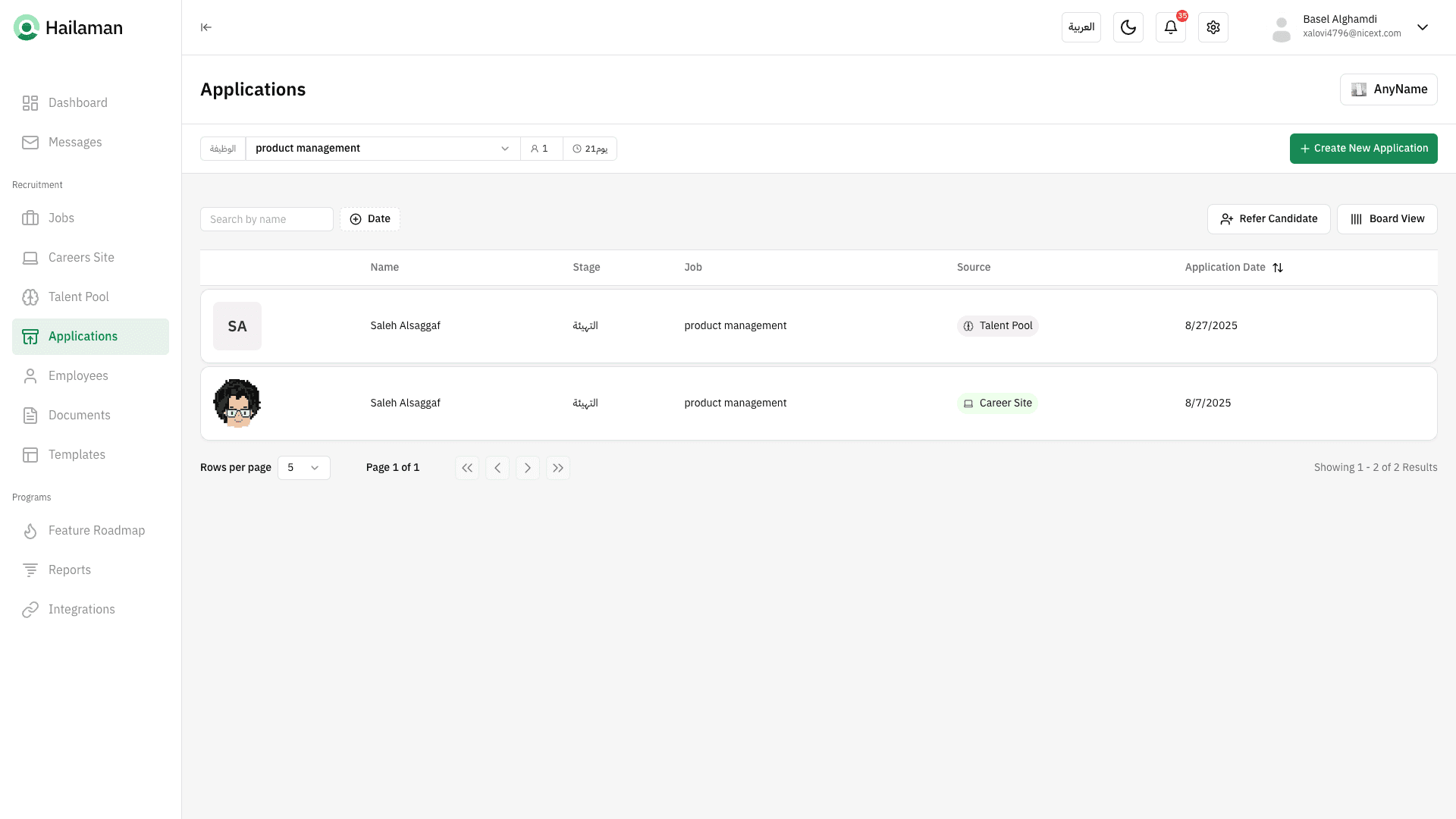Go to next page arrow
Screen dimensions: 1456x819
tap(527, 468)
